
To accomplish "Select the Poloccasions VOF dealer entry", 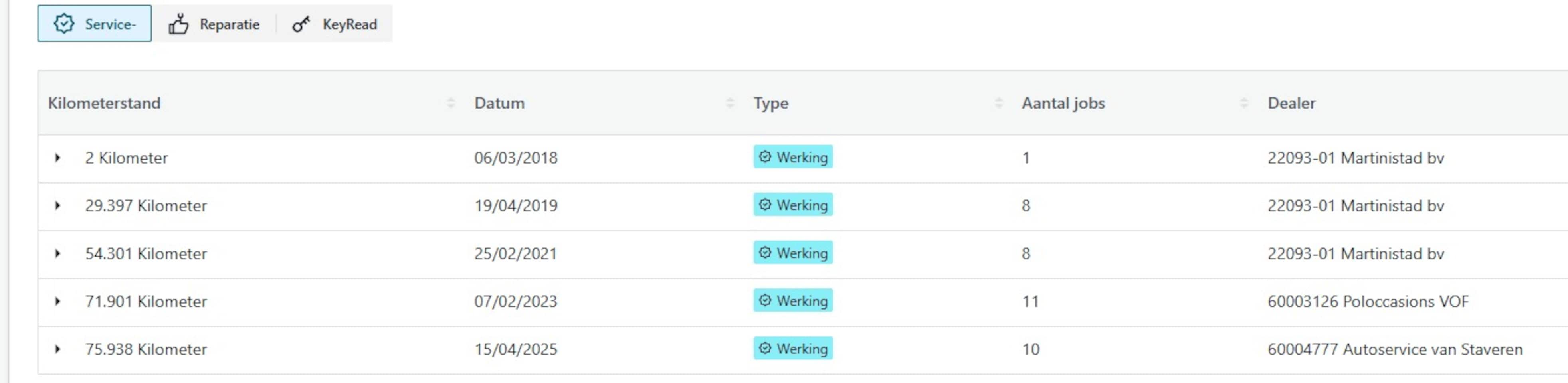I will pos(1368,302).
